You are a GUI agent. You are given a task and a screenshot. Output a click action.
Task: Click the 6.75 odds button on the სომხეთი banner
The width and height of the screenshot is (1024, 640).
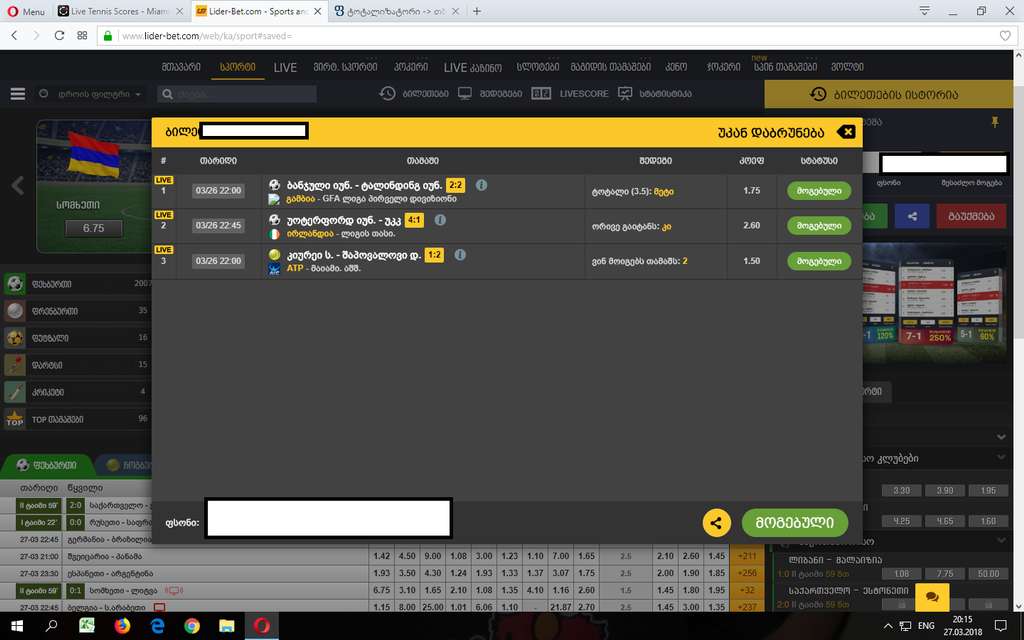[93, 229]
